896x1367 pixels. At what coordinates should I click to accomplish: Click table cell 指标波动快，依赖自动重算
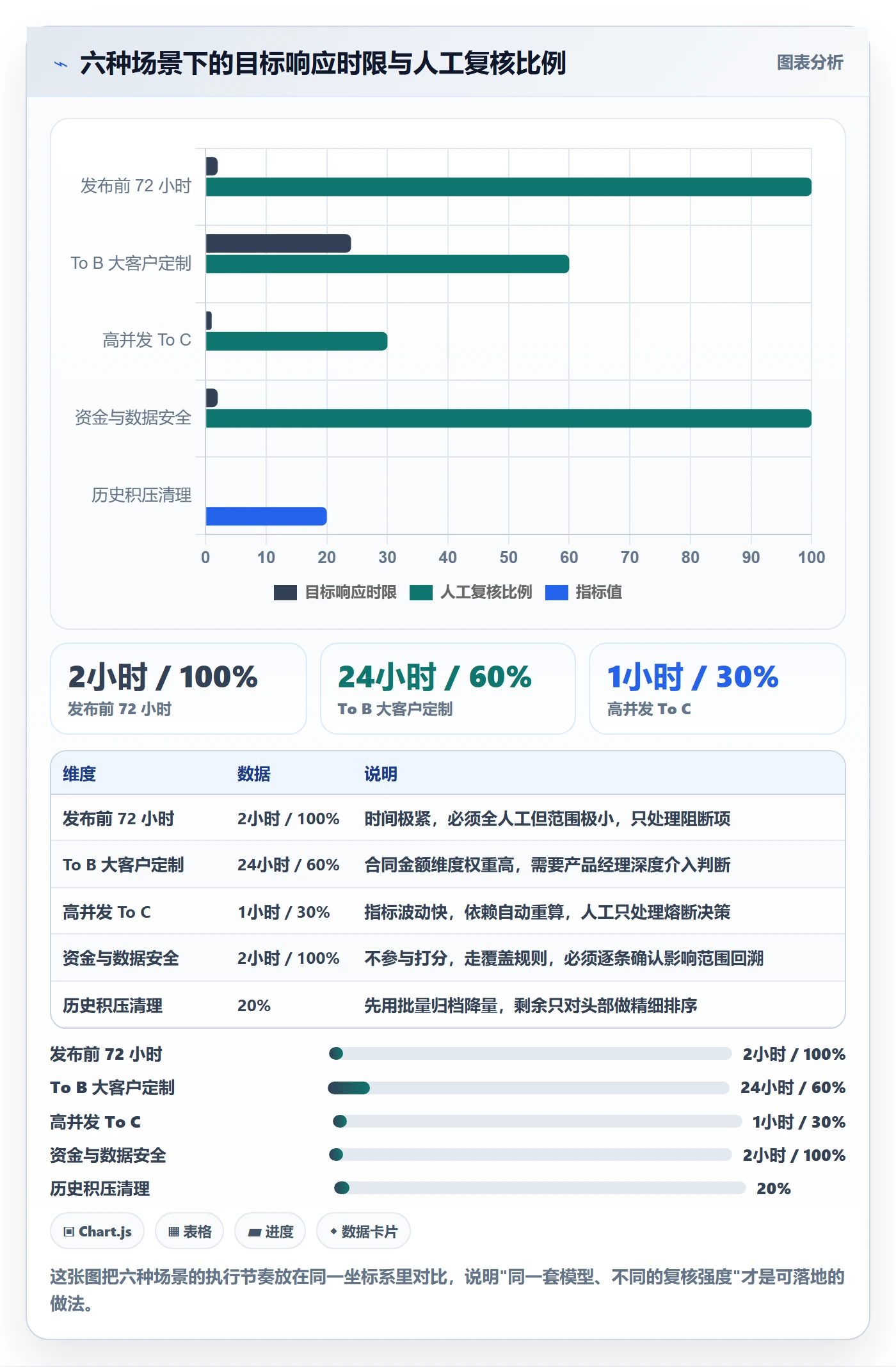(x=547, y=912)
